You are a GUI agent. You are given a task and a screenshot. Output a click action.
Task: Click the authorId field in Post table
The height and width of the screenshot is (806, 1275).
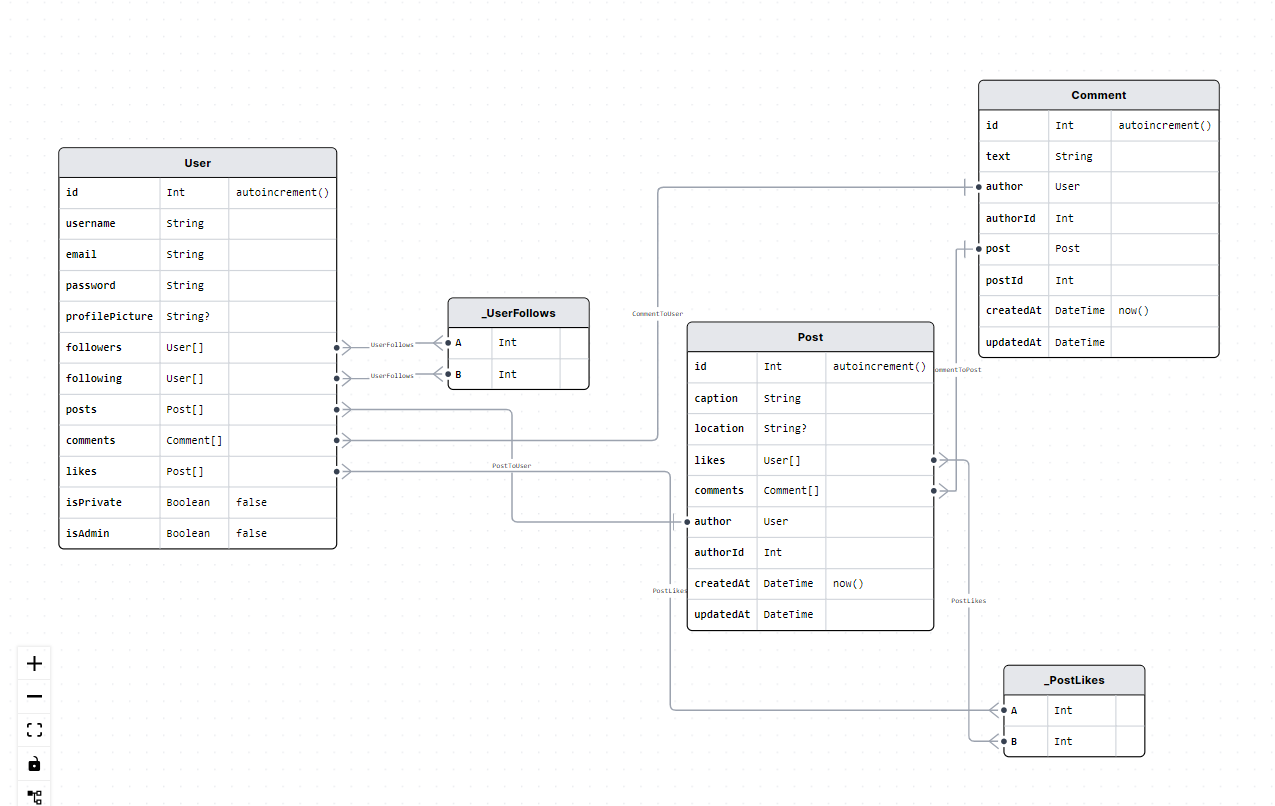click(719, 552)
